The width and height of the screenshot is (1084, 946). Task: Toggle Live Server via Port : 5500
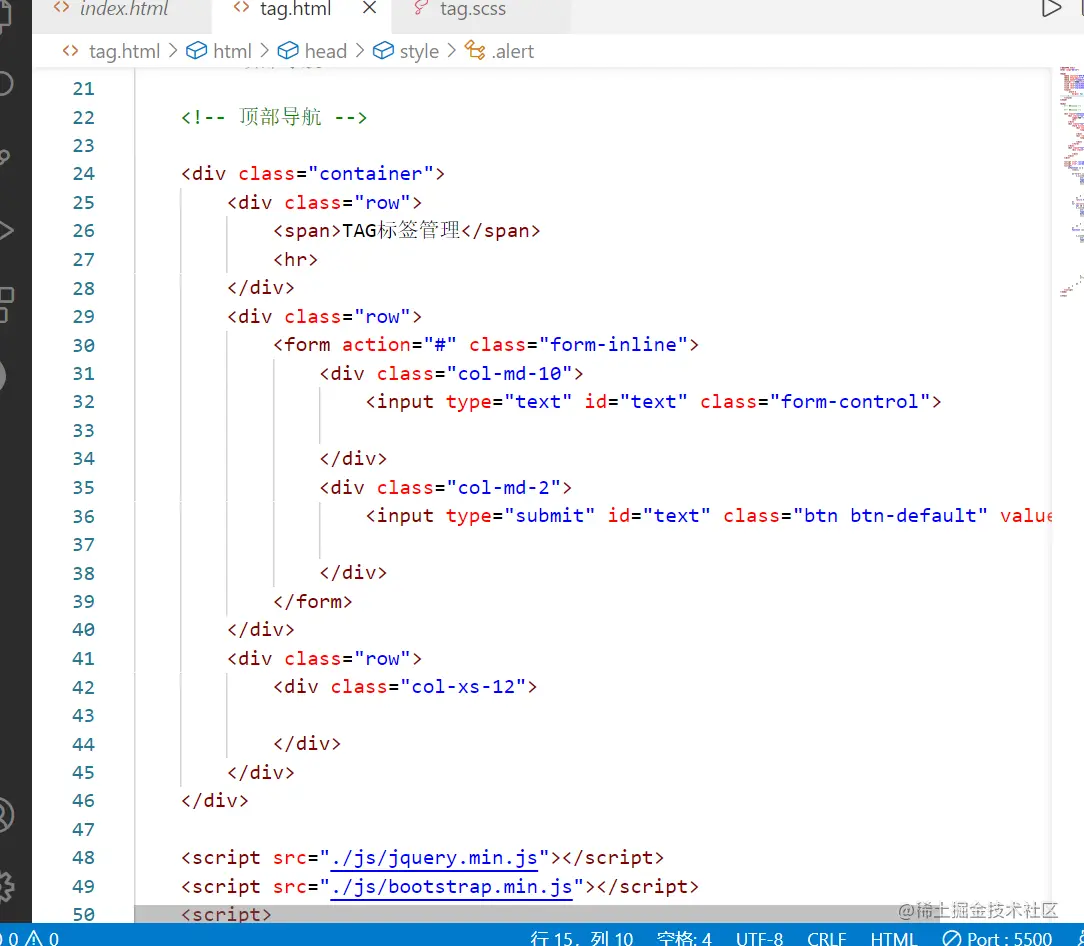pyautogui.click(x=997, y=938)
